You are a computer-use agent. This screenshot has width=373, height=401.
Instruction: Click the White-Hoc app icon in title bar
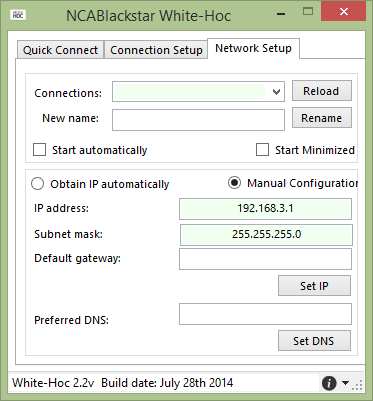click(18, 15)
